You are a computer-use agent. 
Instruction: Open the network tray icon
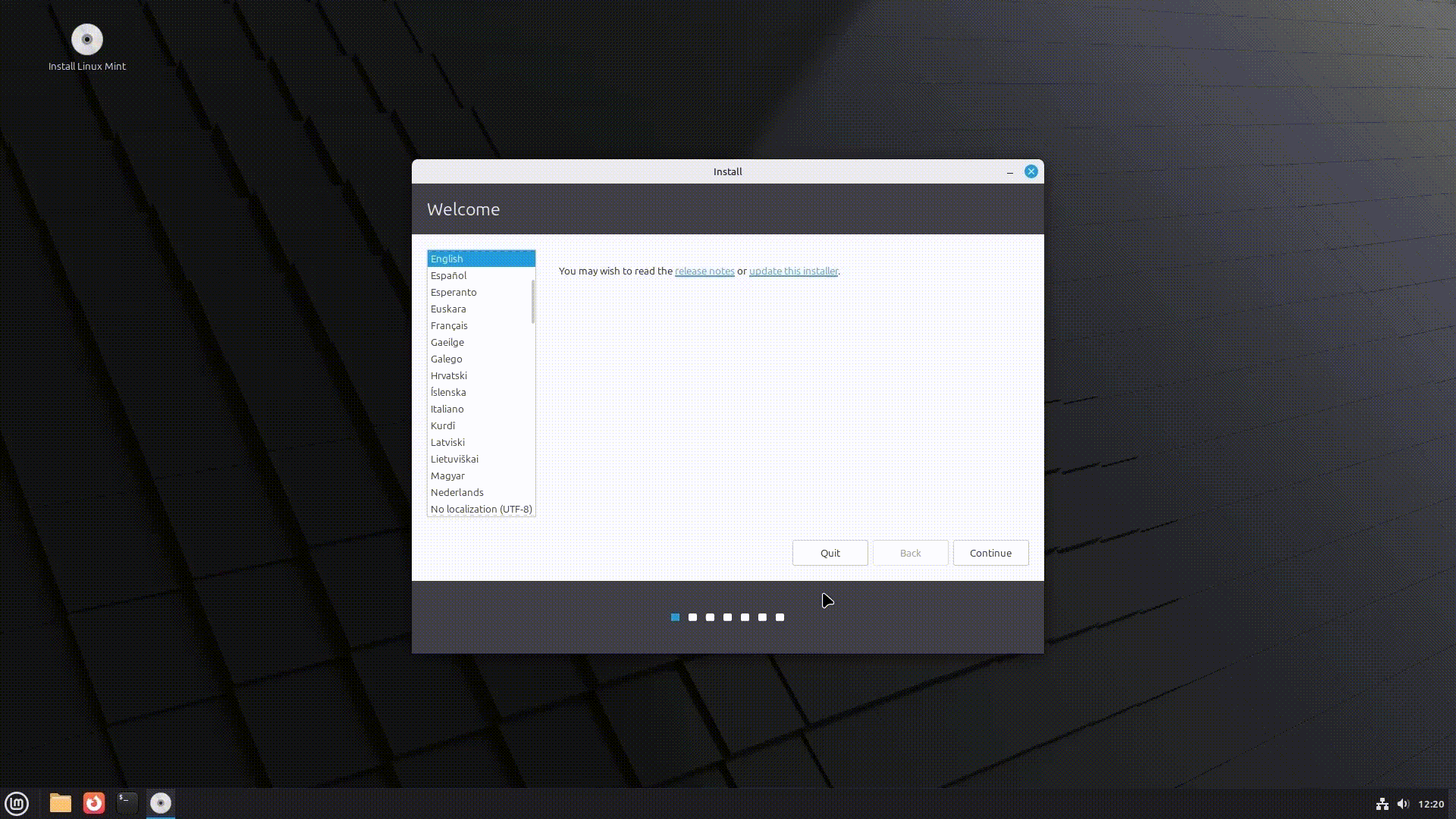(1382, 804)
